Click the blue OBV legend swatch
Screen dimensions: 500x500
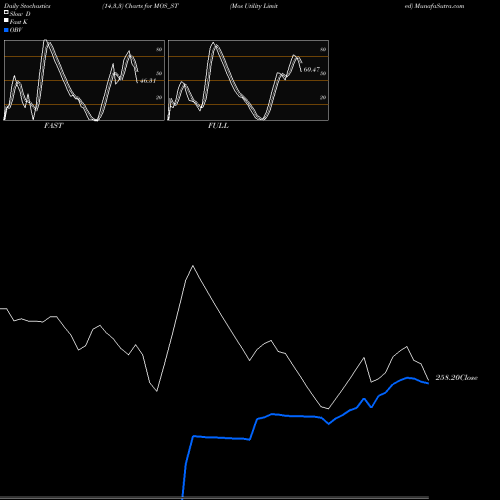[x=6, y=30]
